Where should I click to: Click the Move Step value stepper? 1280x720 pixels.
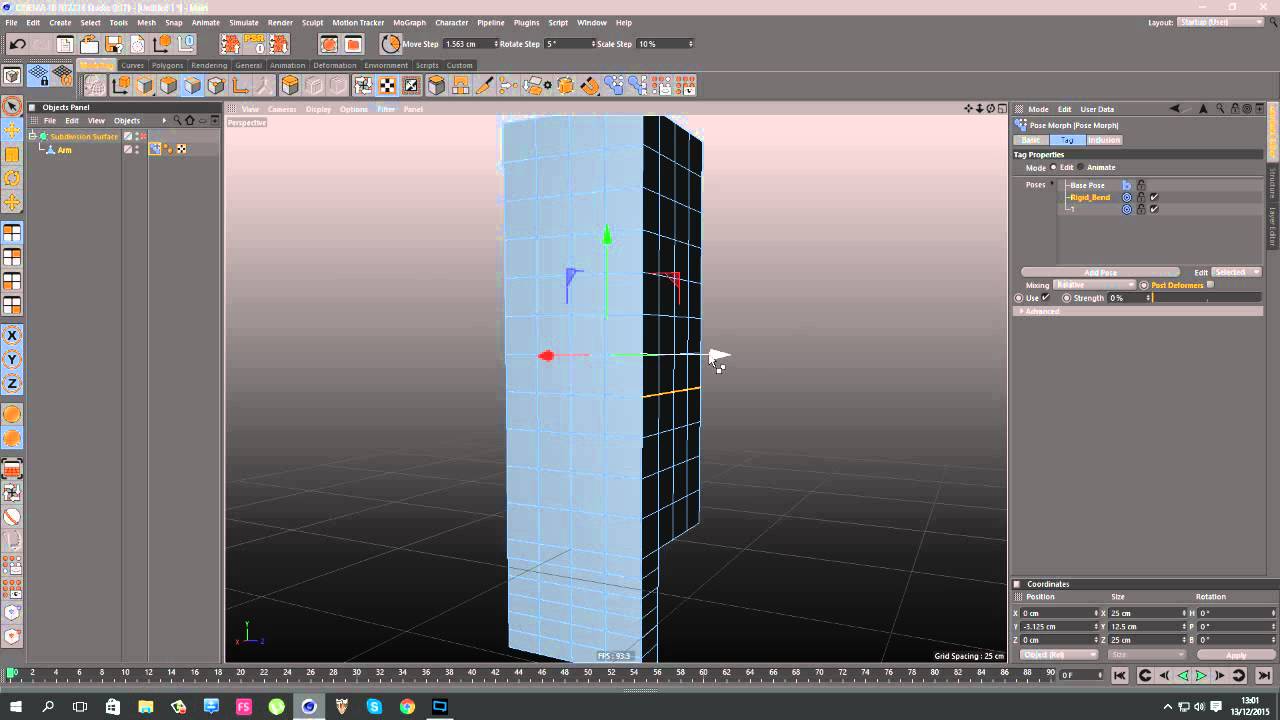[x=495, y=44]
